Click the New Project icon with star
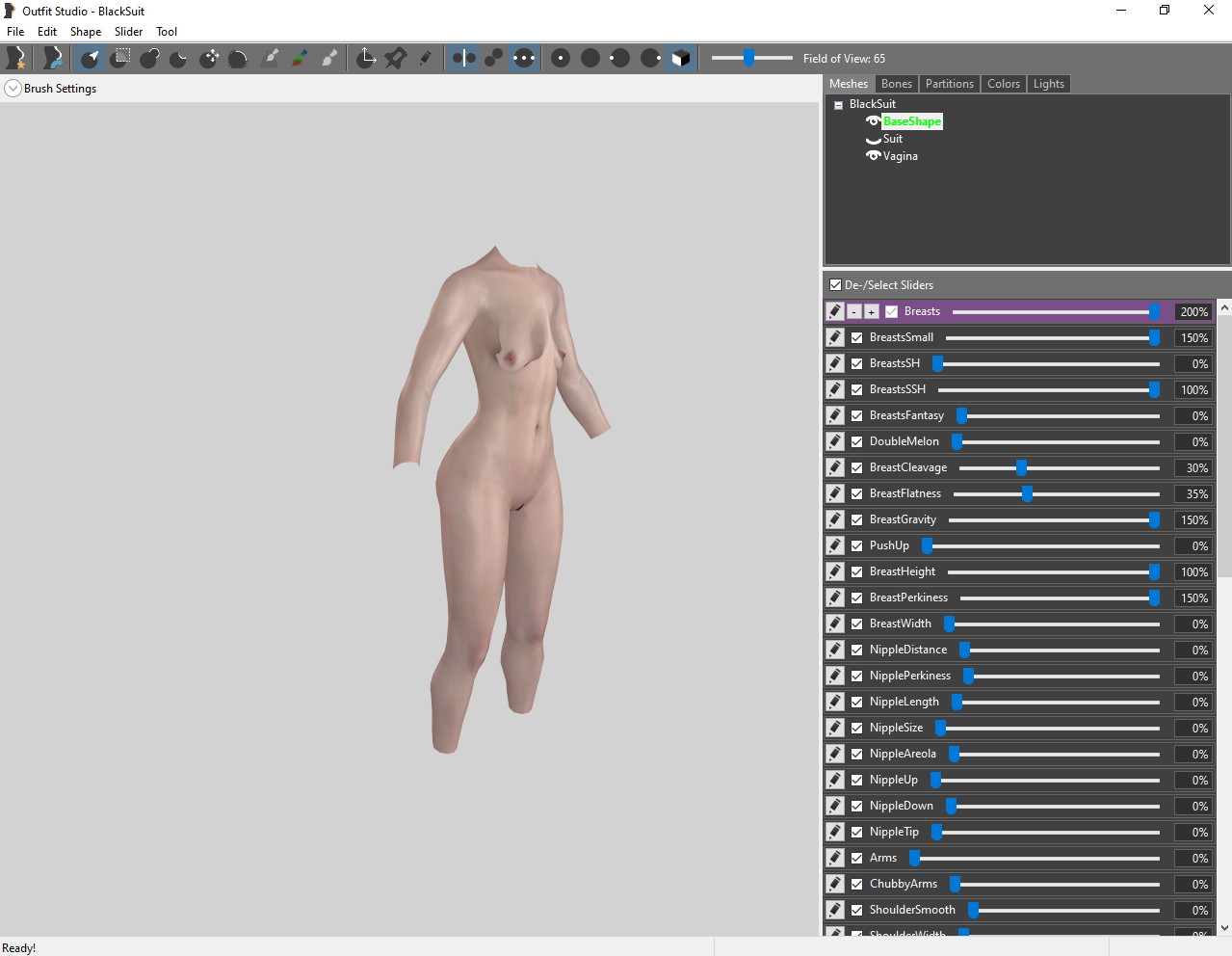Image resolution: width=1232 pixels, height=956 pixels. click(15, 58)
